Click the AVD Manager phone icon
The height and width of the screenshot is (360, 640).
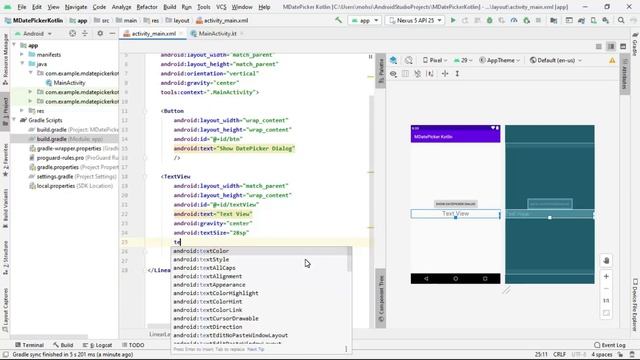tap(593, 20)
